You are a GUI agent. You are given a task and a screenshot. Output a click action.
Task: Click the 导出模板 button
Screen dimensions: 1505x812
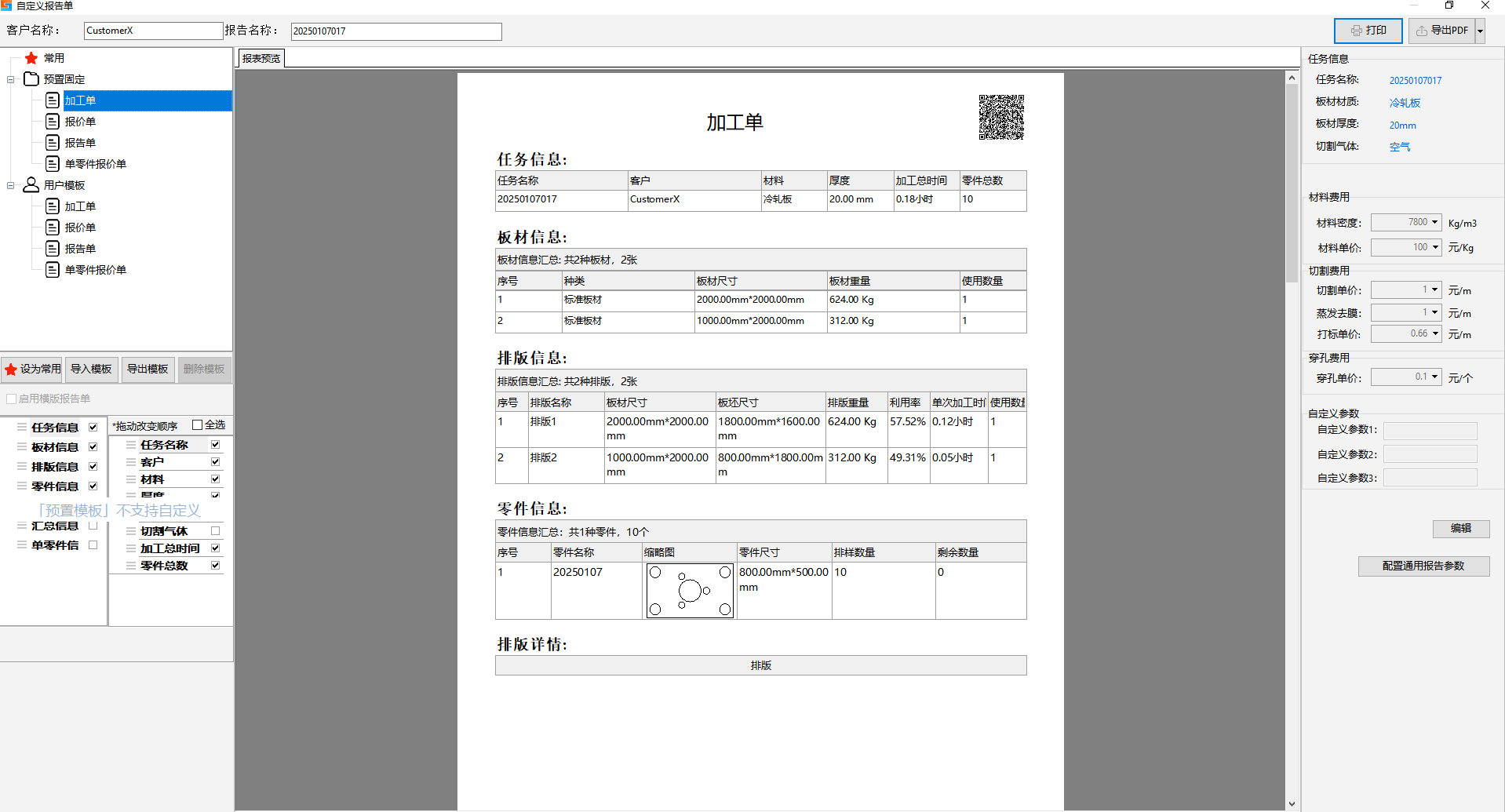pyautogui.click(x=148, y=369)
